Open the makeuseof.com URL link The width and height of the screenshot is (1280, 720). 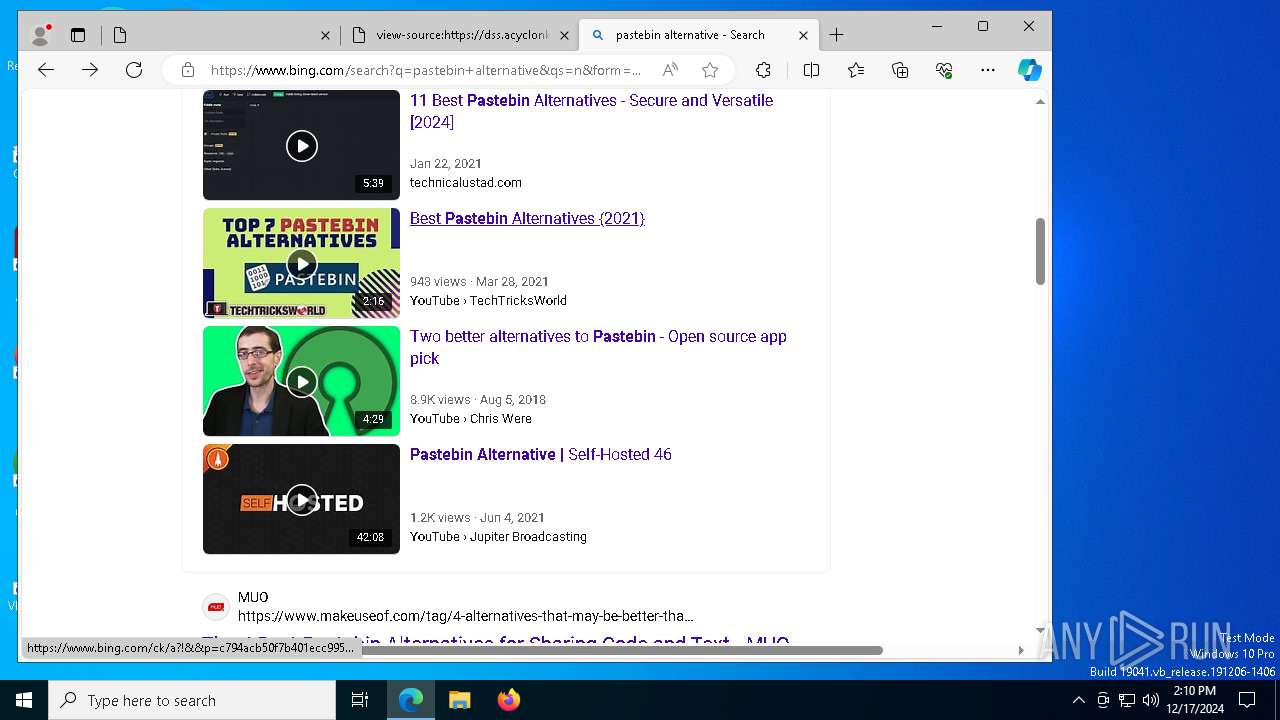tap(465, 616)
